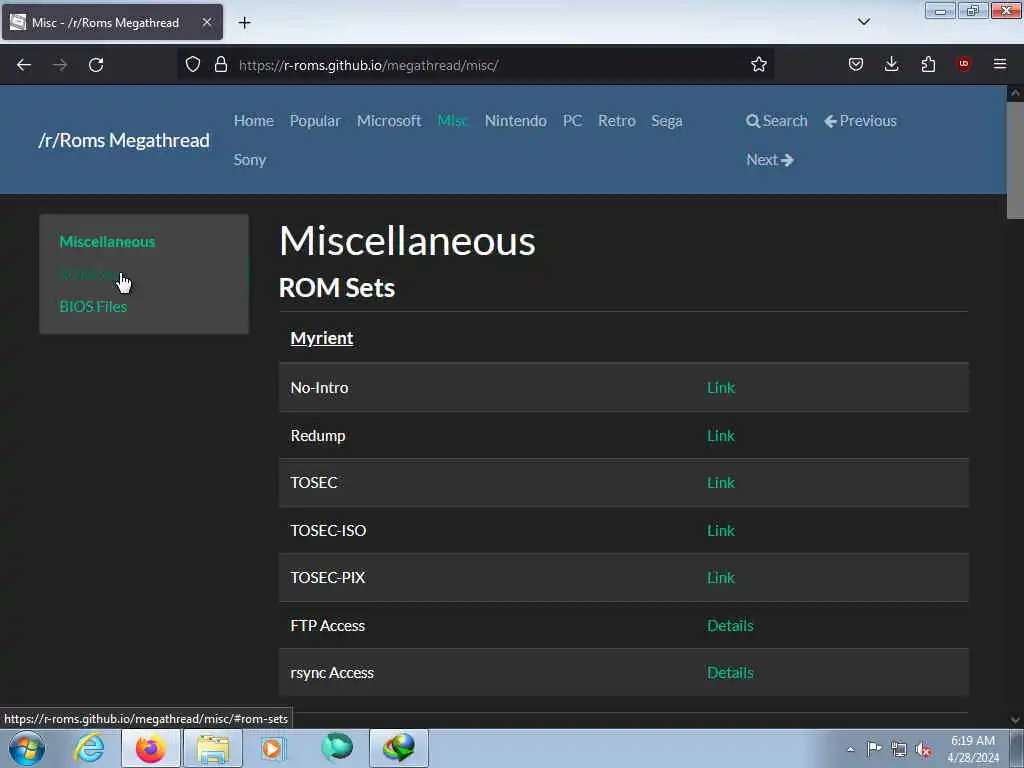Image resolution: width=1024 pixels, height=768 pixels.
Task: Open the Sega nav item
Action: (x=666, y=121)
